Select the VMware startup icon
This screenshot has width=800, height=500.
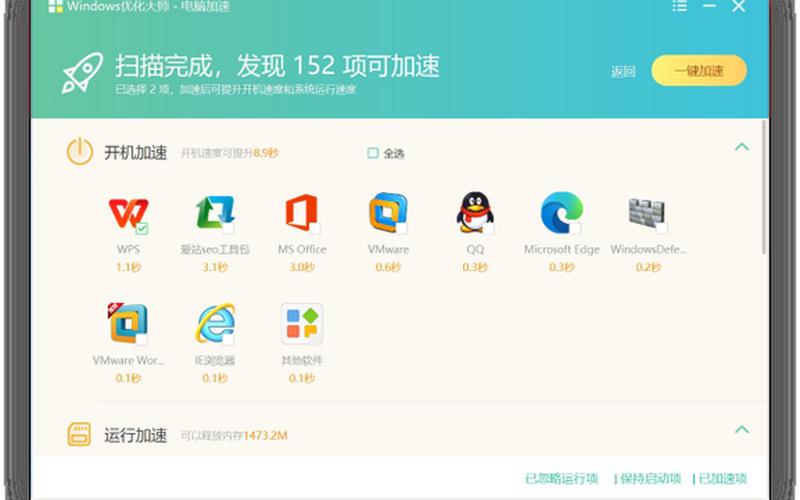[388, 212]
